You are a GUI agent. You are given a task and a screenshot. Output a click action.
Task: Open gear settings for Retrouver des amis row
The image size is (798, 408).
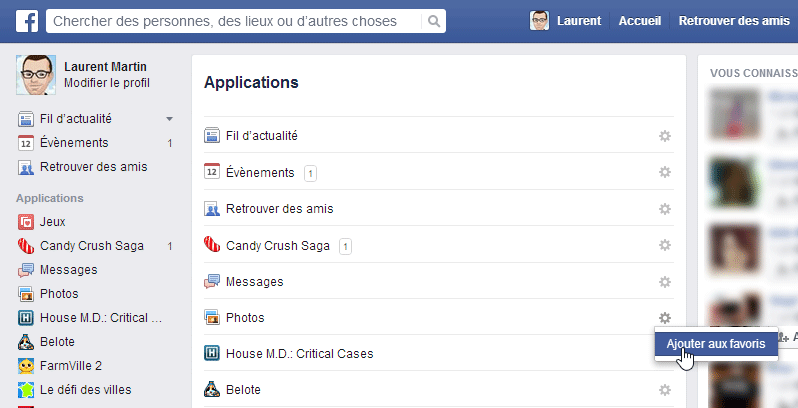665,209
